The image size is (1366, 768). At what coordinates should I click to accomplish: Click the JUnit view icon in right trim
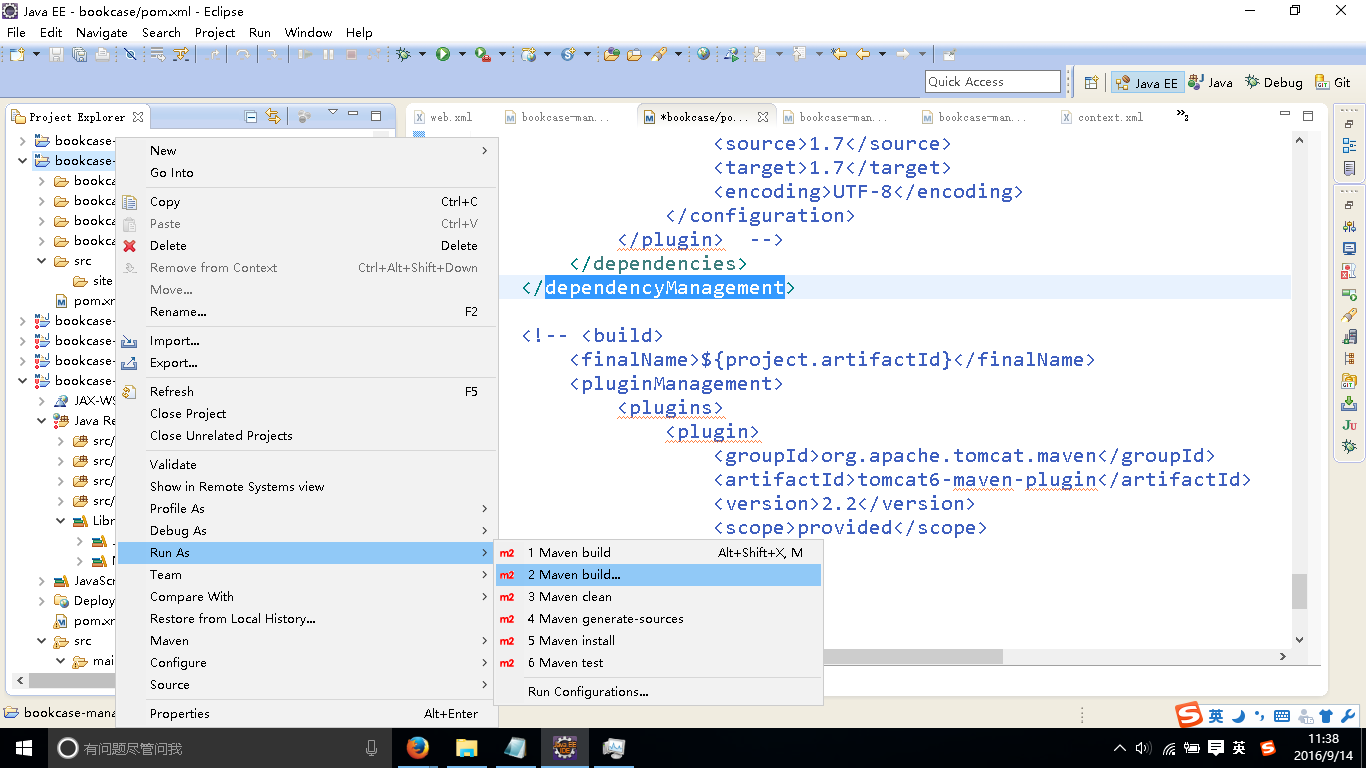click(x=1349, y=425)
